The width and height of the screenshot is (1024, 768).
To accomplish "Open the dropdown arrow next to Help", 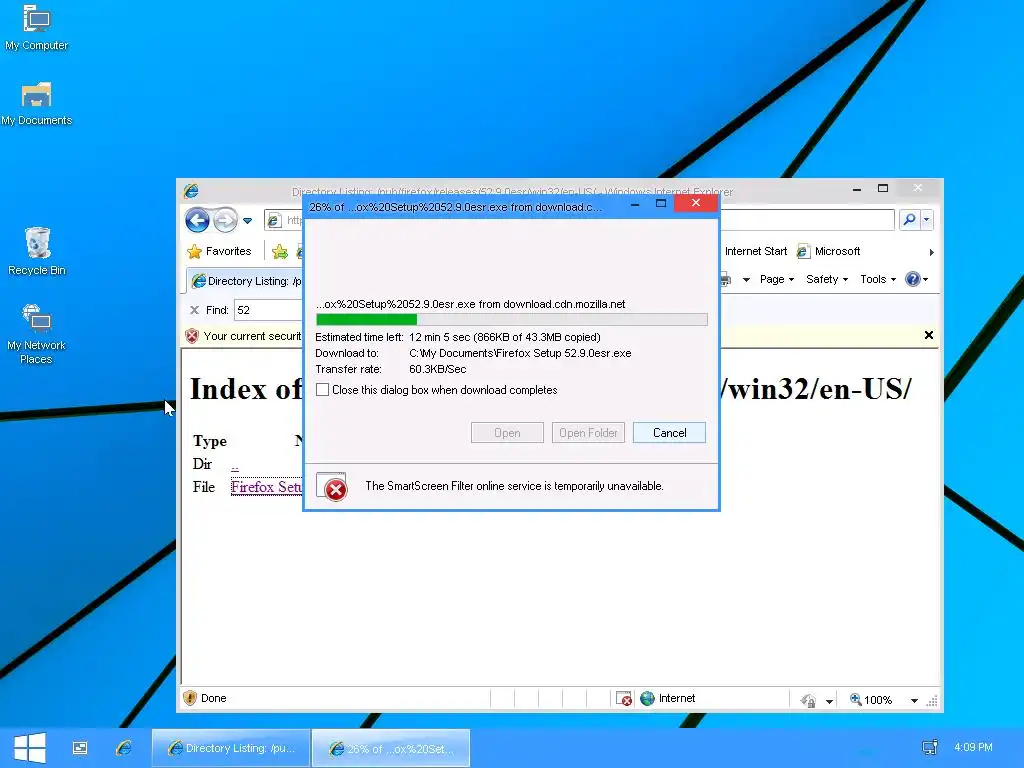I will (x=925, y=280).
